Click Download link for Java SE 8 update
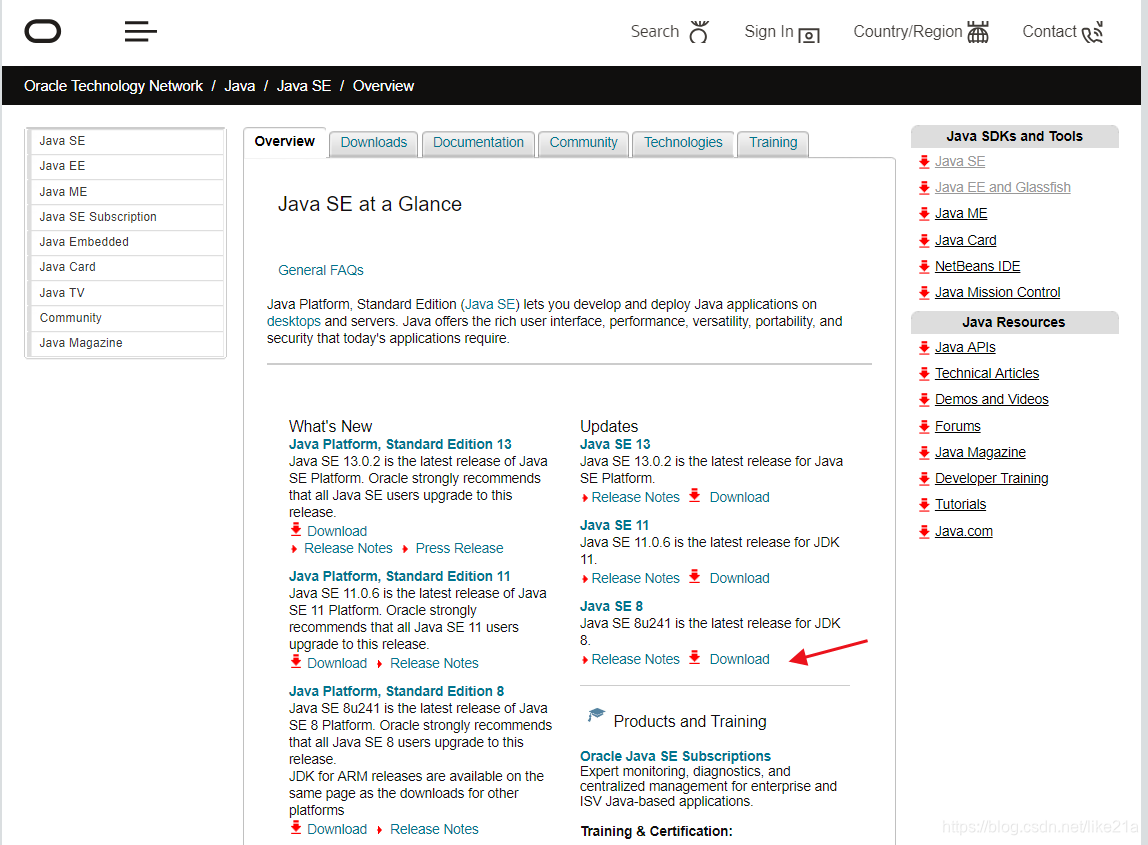 739,659
